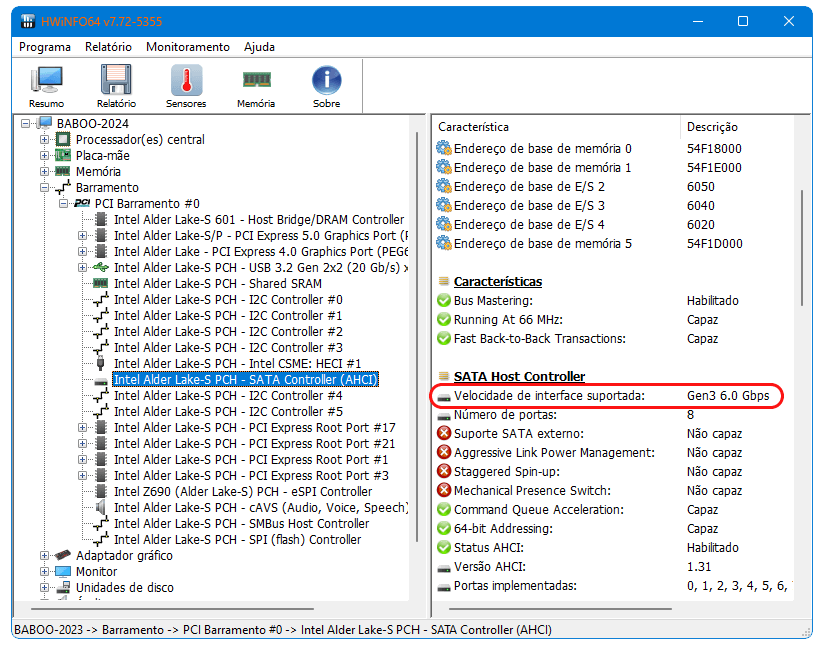Expand PCI Express 5.0 Graphics Port node
The width and height of the screenshot is (819, 651).
[x=83, y=236]
